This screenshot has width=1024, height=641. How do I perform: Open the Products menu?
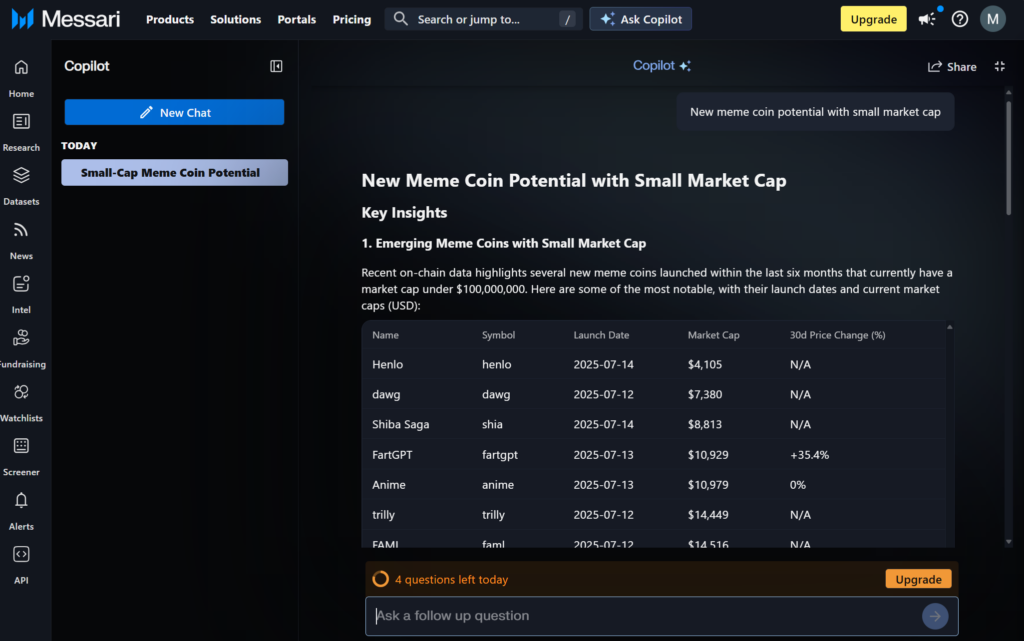point(170,20)
